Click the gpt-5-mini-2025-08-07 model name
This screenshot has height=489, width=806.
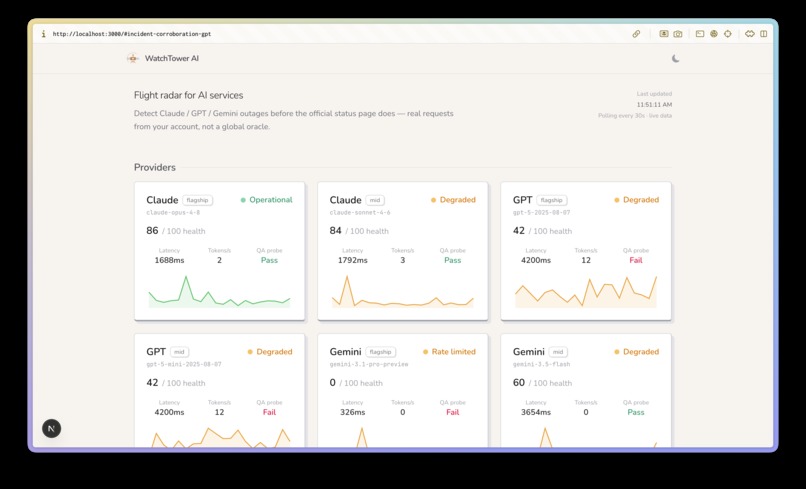[x=184, y=364]
